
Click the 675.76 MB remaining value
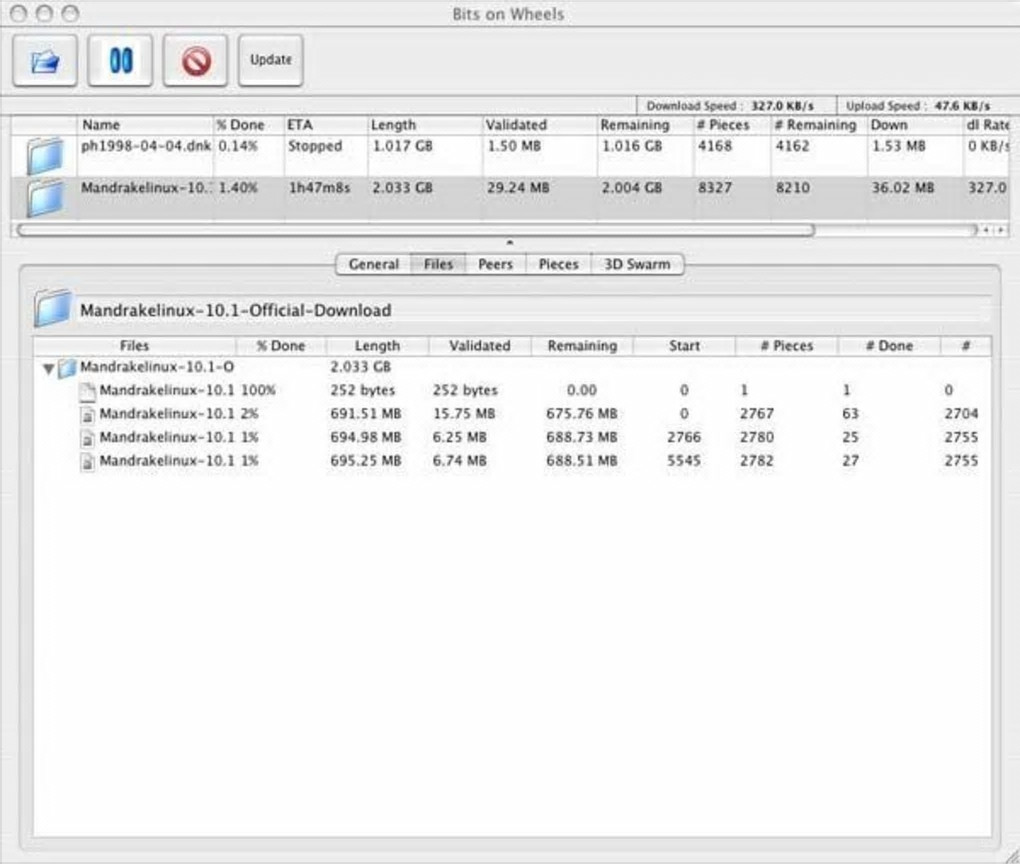582,414
